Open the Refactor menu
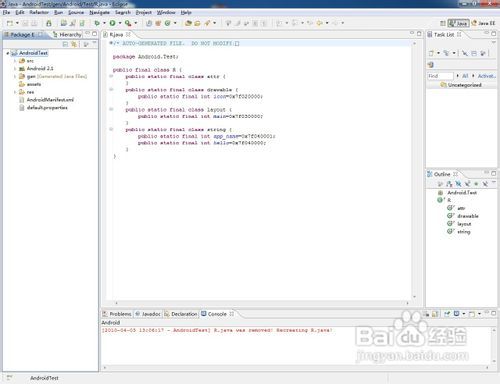This screenshot has height=384, width=500. point(39,12)
